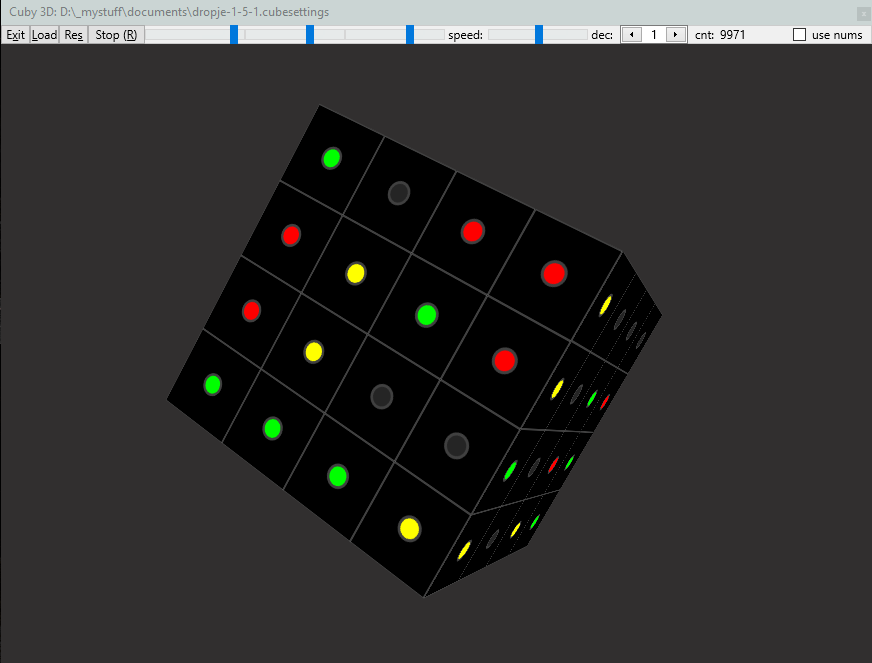Viewport: 872px width, 663px height.
Task: Click the green dot in the bottom row's third cell
Action: click(338, 476)
